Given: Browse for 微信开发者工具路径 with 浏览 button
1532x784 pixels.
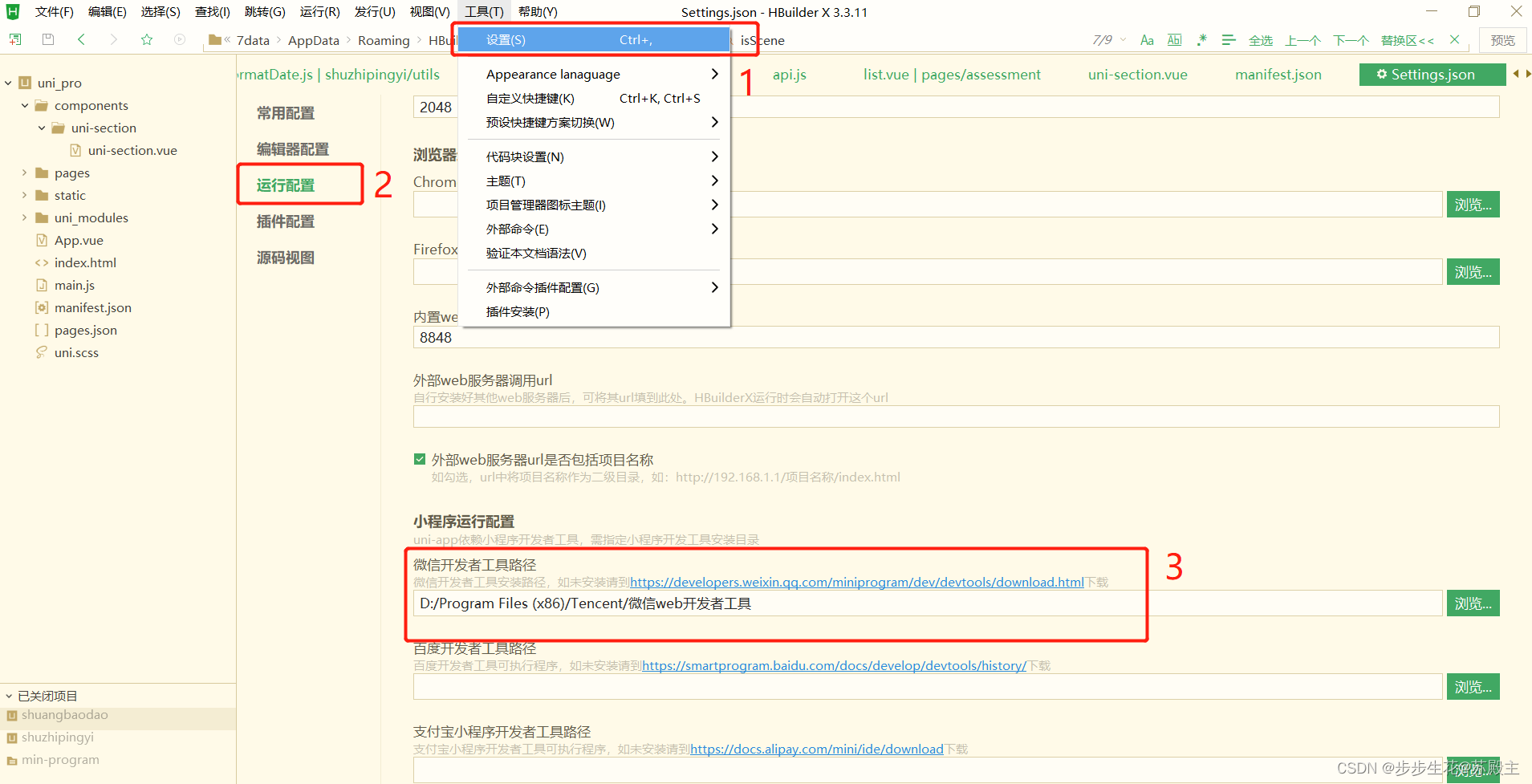Looking at the screenshot, I should tap(1473, 603).
